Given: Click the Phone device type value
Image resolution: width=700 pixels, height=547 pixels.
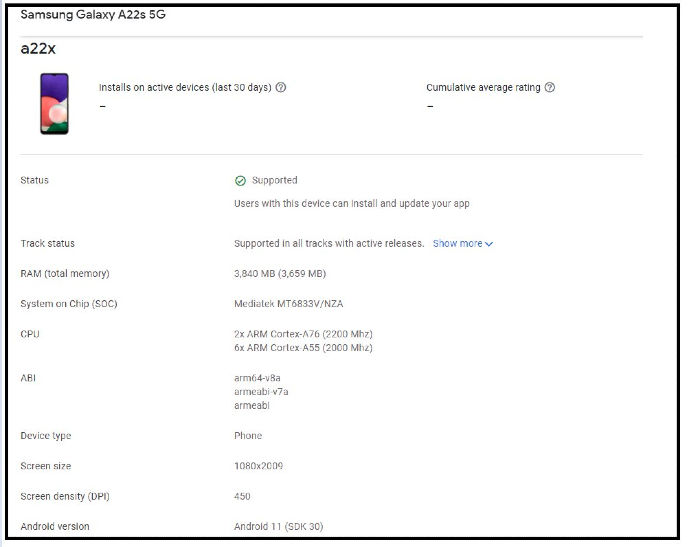Looking at the screenshot, I should [248, 435].
